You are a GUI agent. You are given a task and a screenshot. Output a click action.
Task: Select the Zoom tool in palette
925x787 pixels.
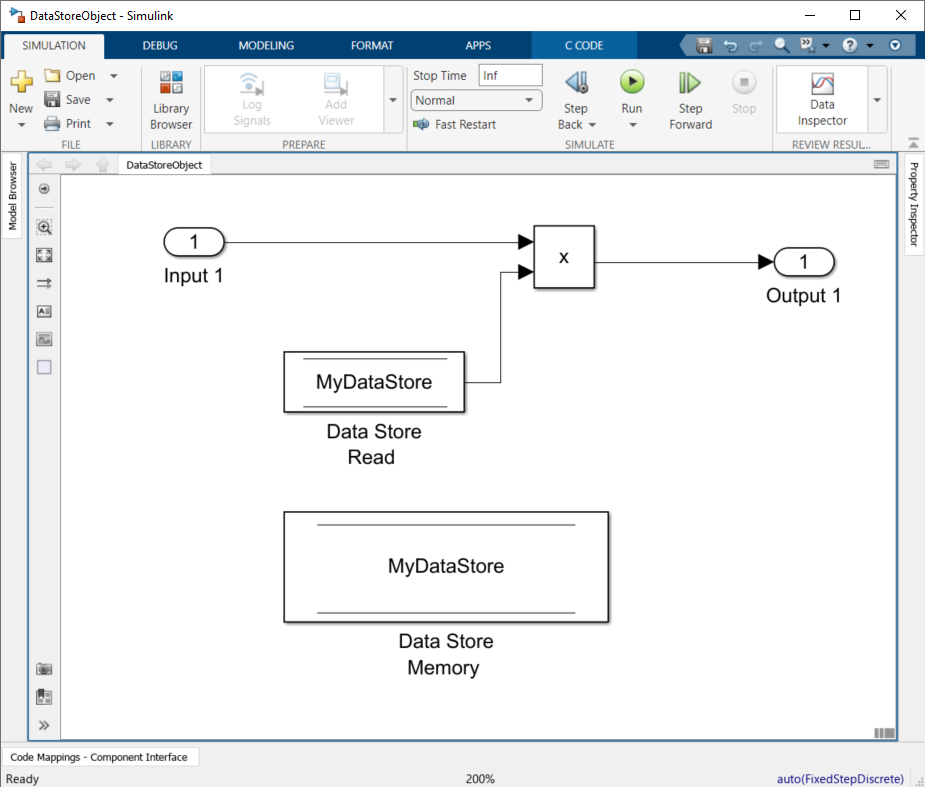tap(44, 227)
